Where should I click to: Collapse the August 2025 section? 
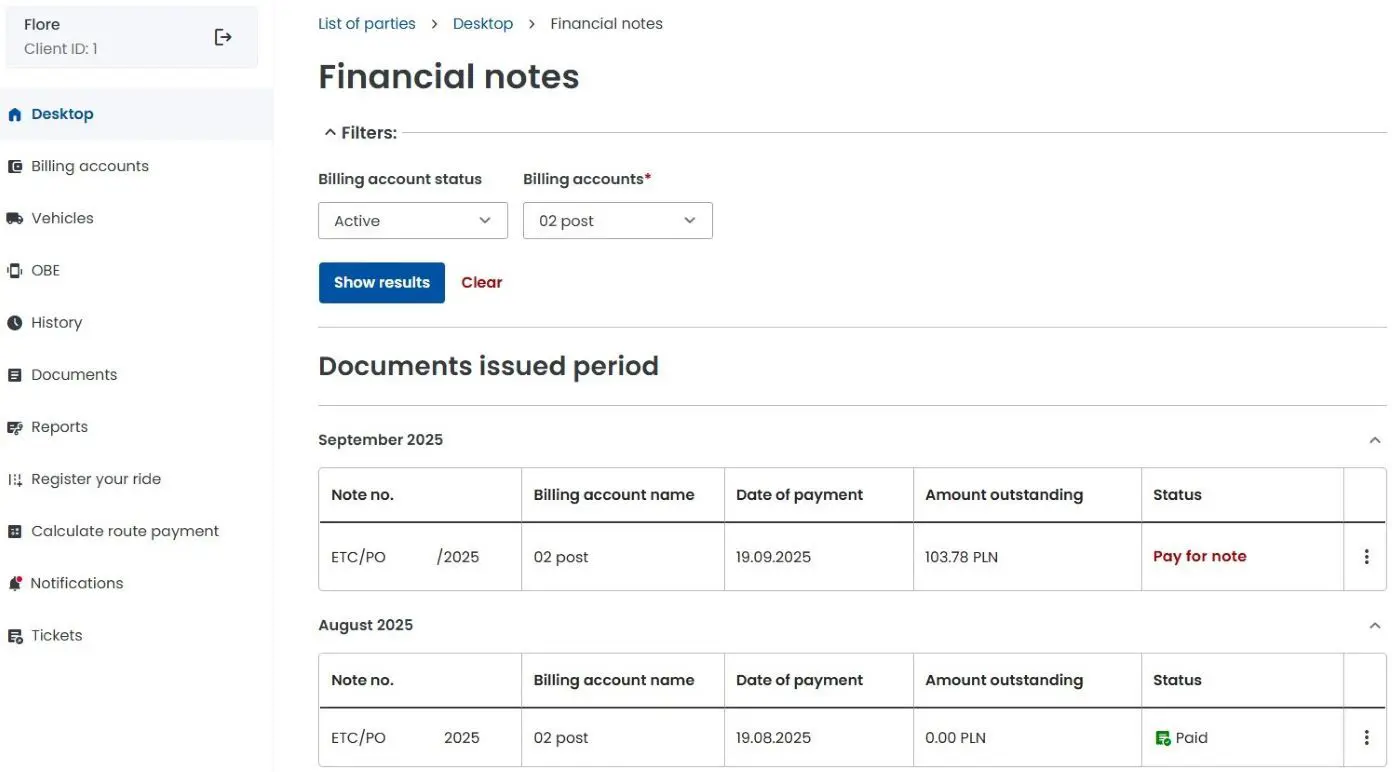pyautogui.click(x=1375, y=625)
